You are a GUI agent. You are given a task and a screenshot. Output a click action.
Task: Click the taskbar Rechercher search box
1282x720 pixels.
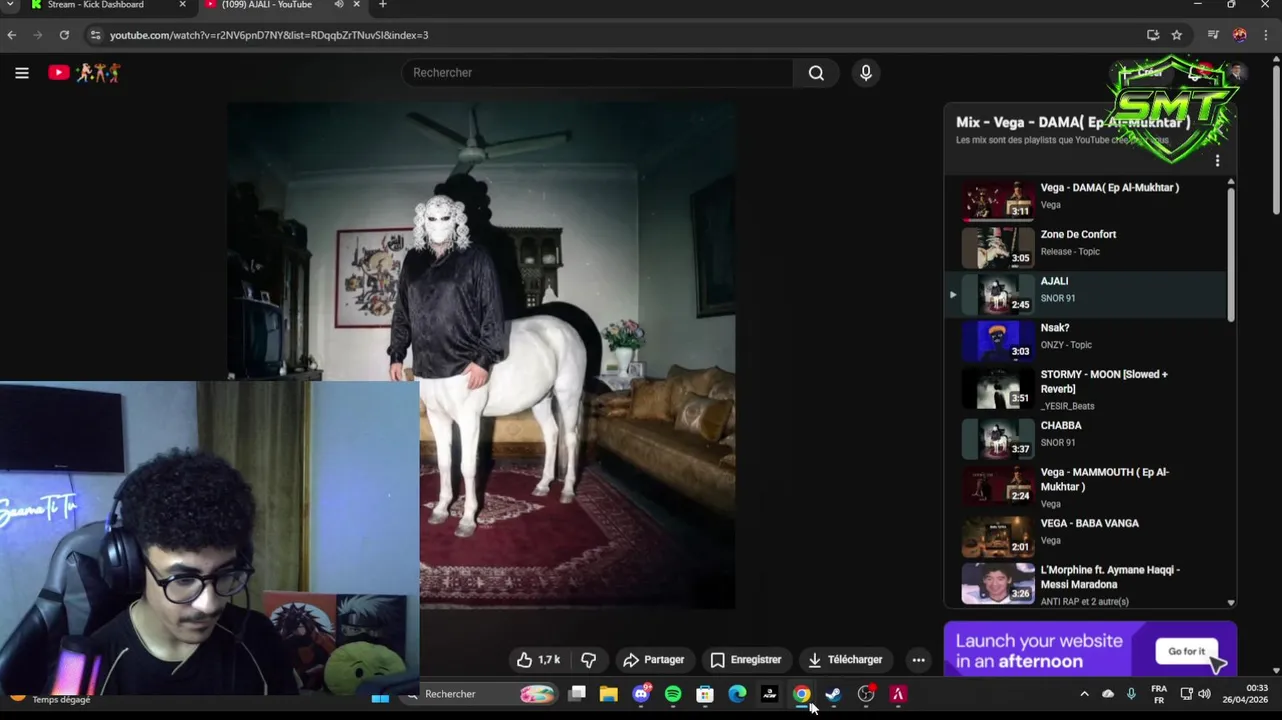coord(478,695)
